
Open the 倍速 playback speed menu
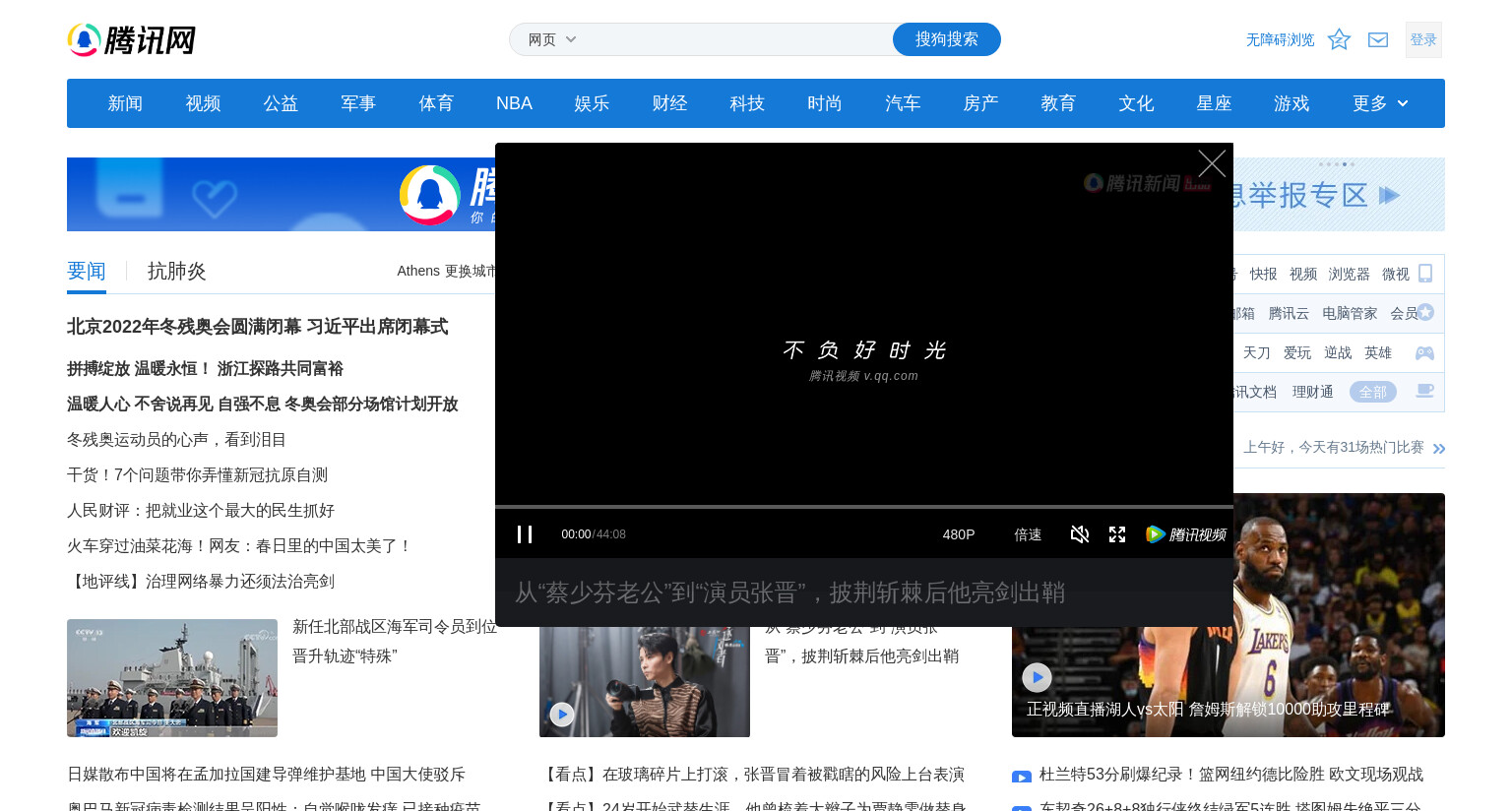click(1028, 534)
